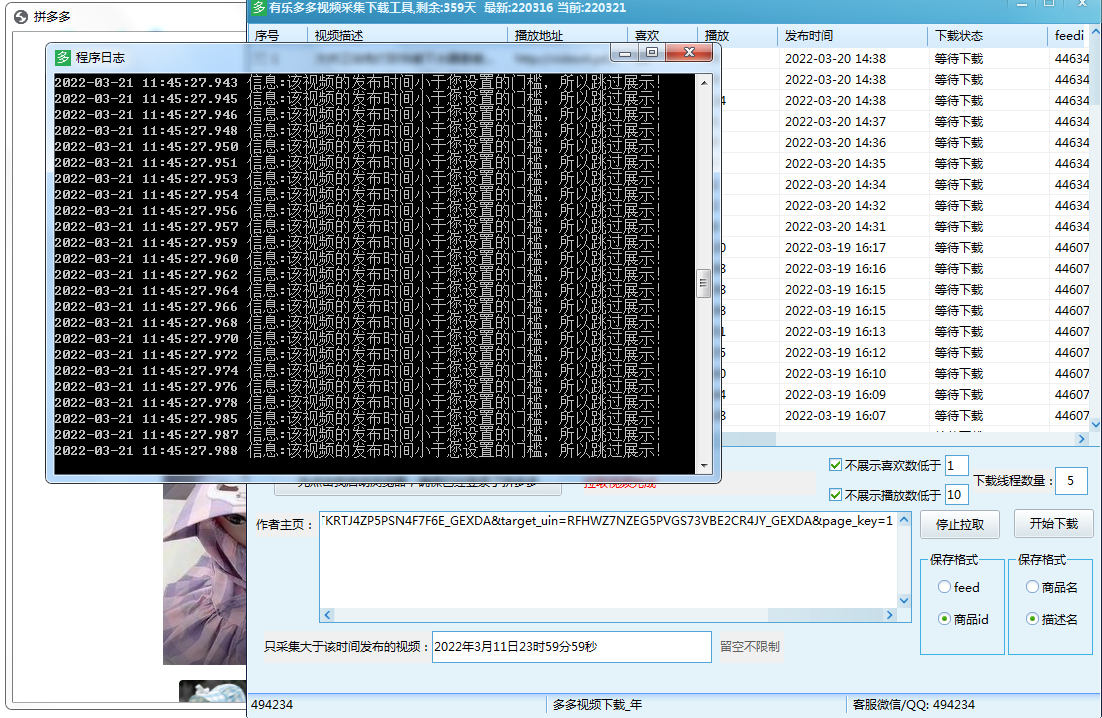Image resolution: width=1102 pixels, height=718 pixels.
Task: Toggle the 不展示播放数低于 checkbox
Action: point(835,495)
